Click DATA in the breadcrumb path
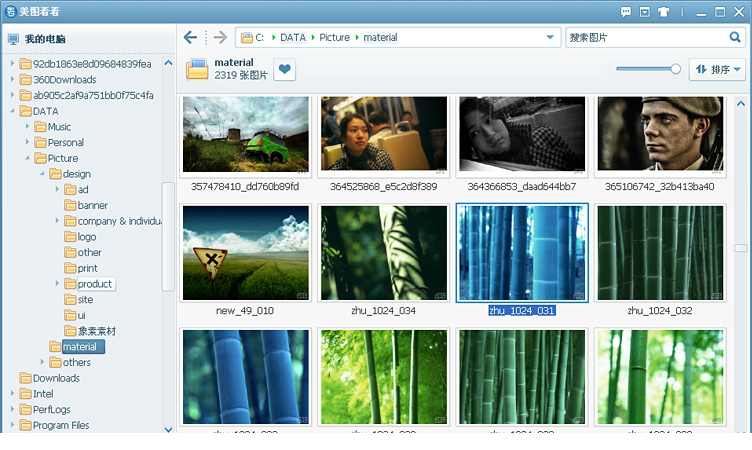The image size is (752, 450). [293, 37]
